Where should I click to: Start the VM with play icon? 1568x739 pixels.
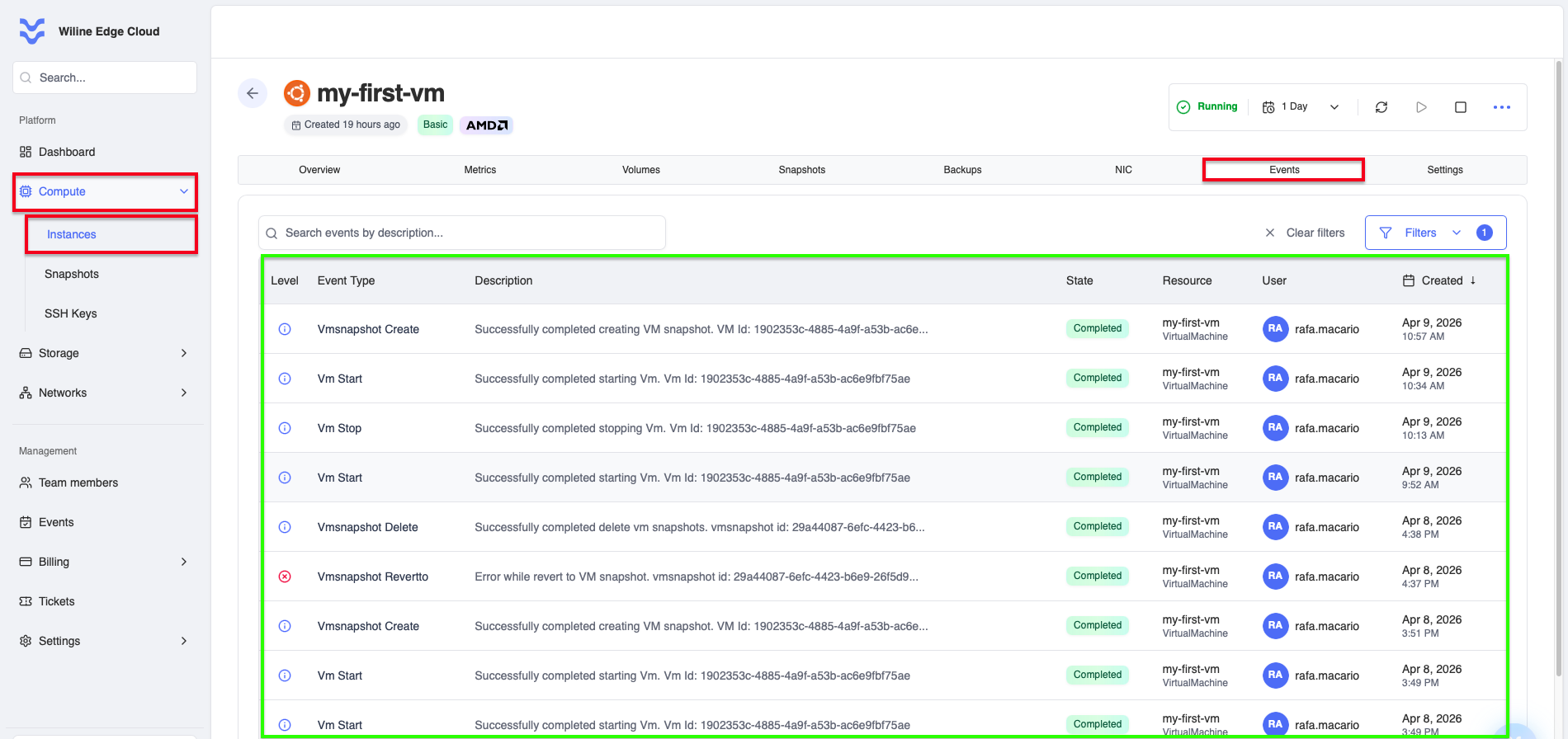(x=1421, y=107)
